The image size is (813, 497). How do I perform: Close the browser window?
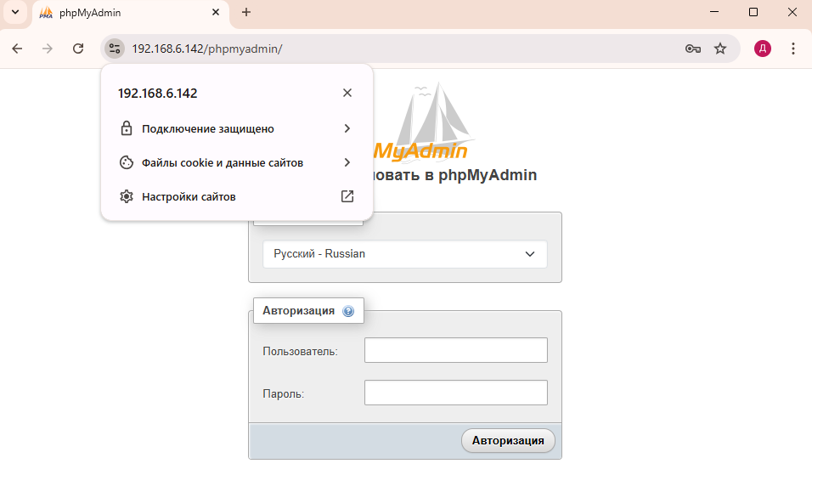pos(792,12)
